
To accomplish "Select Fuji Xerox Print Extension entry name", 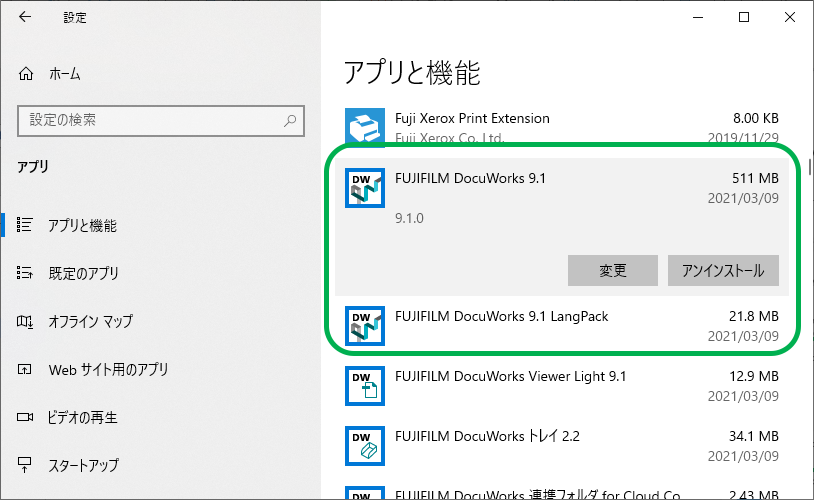I will click(x=472, y=118).
